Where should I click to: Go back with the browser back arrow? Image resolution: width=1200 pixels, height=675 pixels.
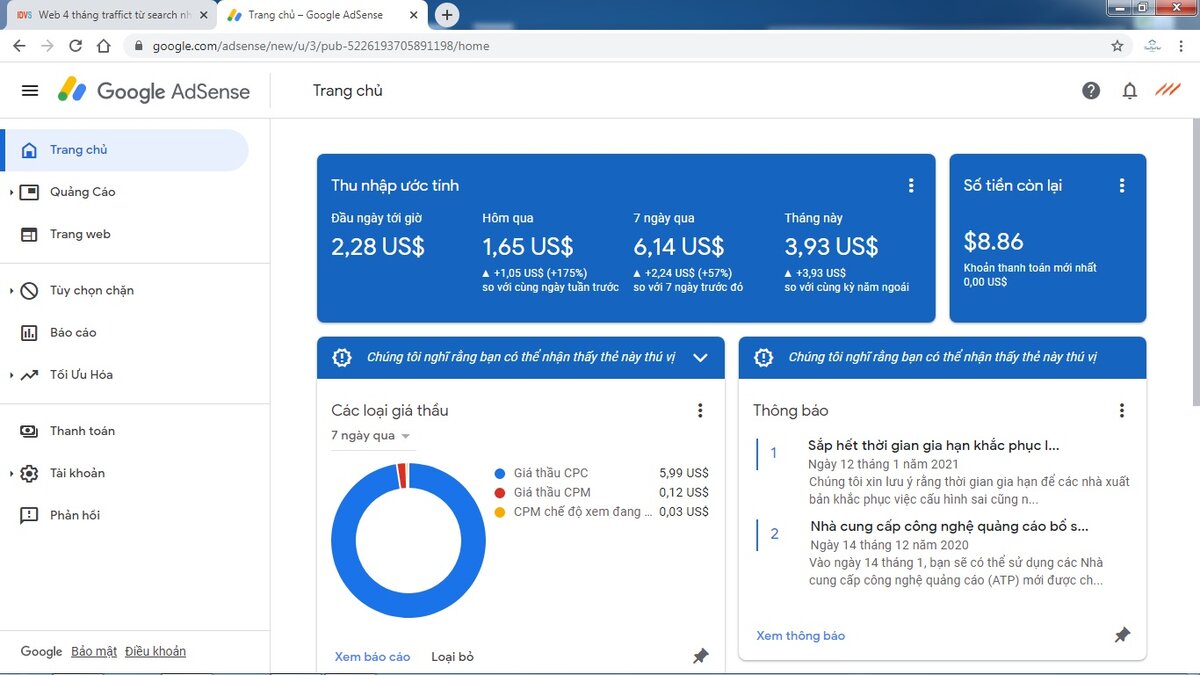click(x=19, y=46)
